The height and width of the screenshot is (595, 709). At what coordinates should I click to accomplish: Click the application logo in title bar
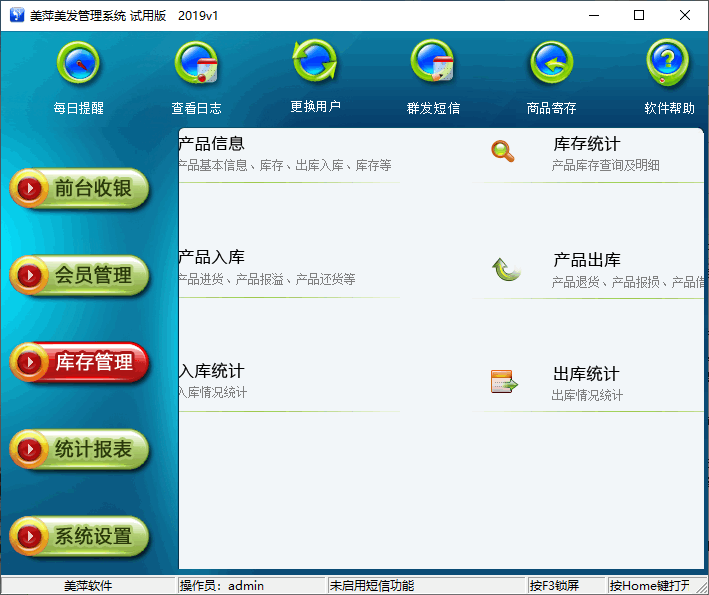click(x=17, y=15)
